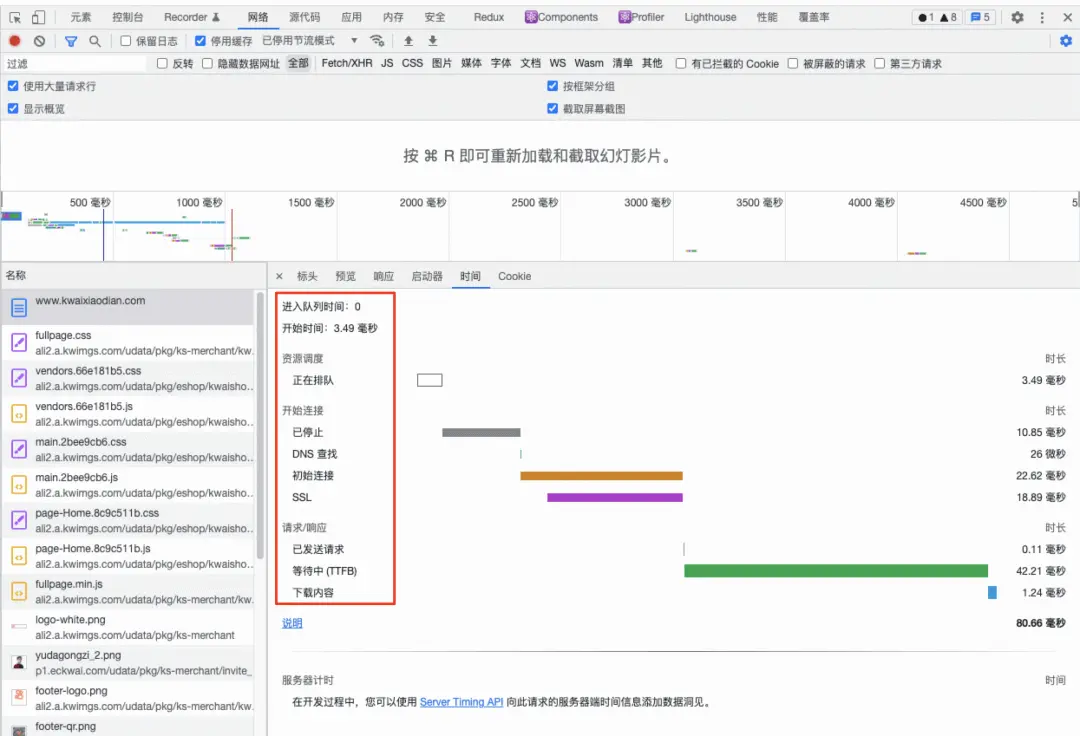Export HAR file with download arrow
The image size is (1080, 736).
coord(433,41)
